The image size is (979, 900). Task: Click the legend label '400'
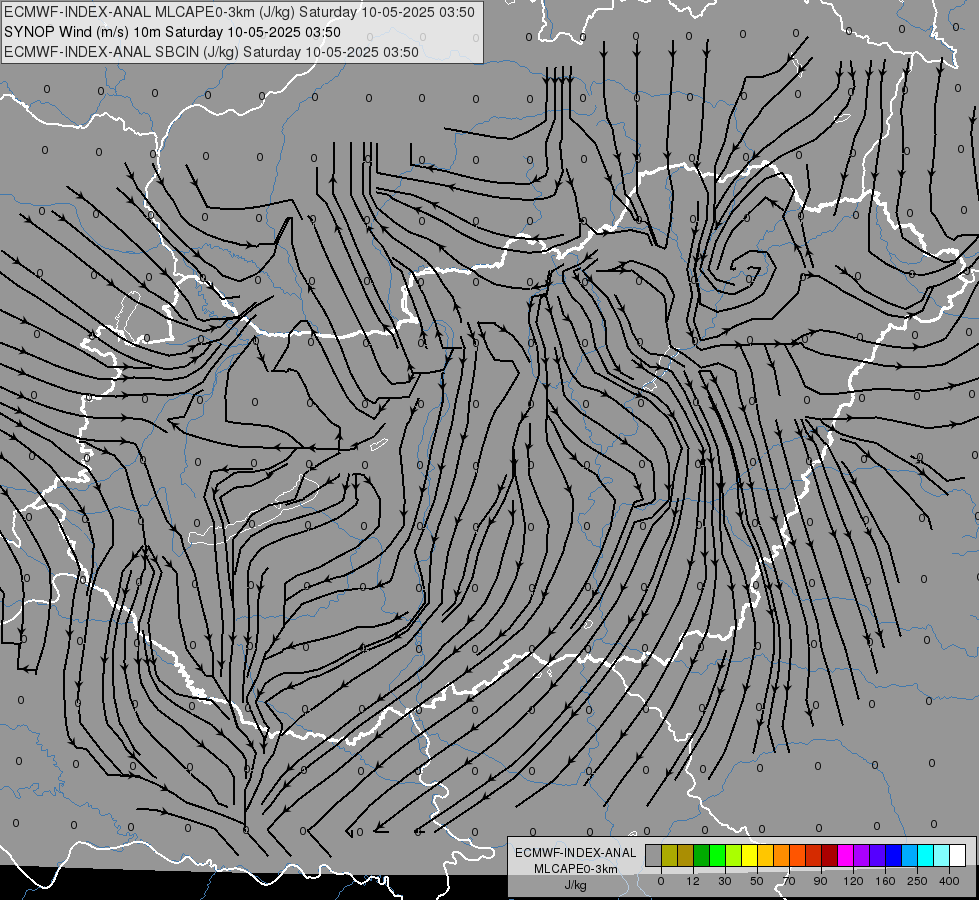pos(949,881)
